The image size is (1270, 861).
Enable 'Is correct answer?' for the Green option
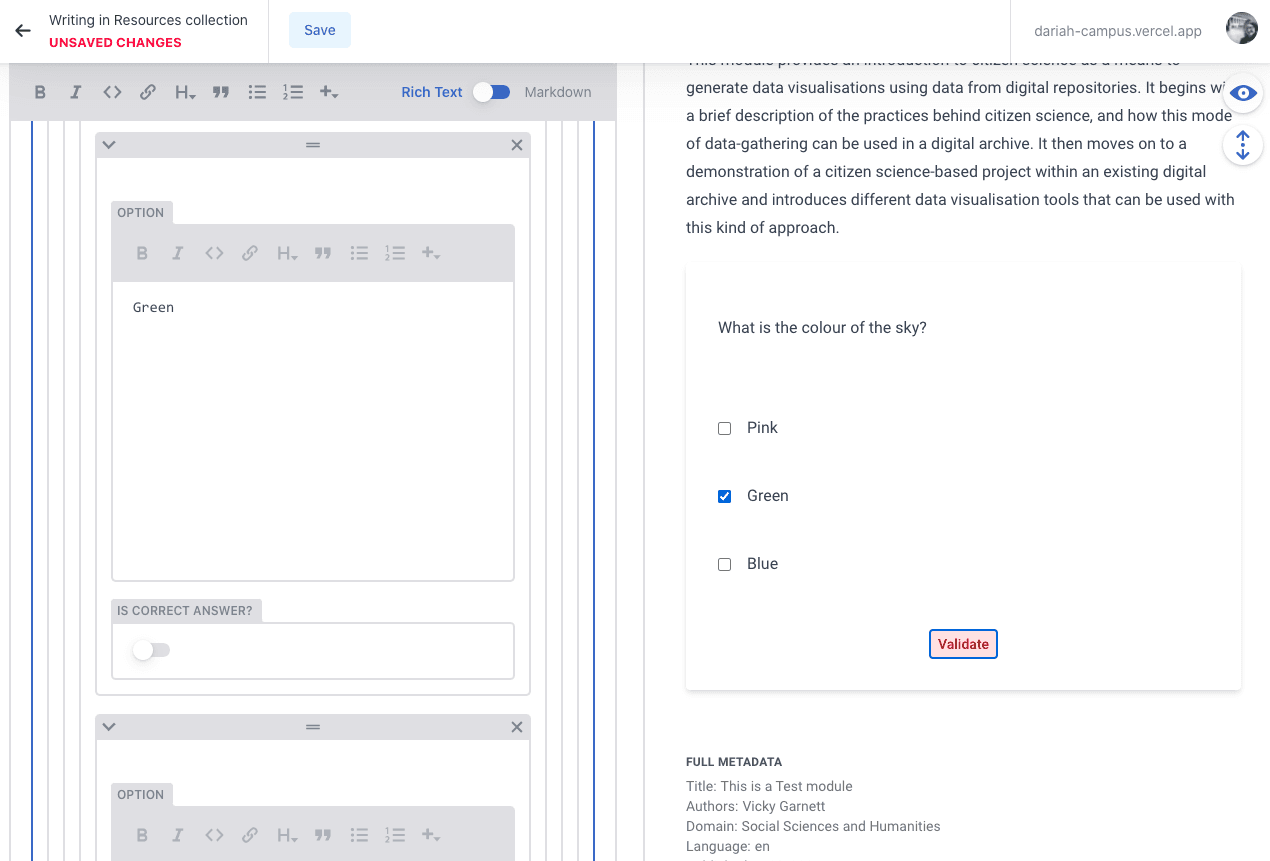(x=152, y=650)
